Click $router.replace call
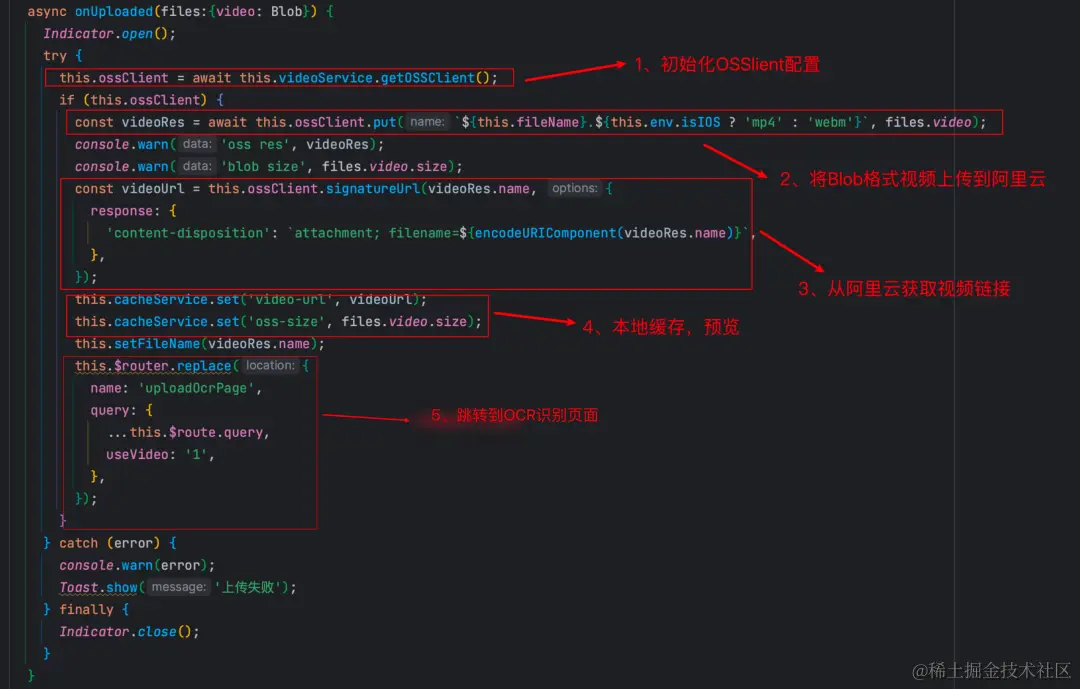Image resolution: width=1080 pixels, height=689 pixels. 153,365
